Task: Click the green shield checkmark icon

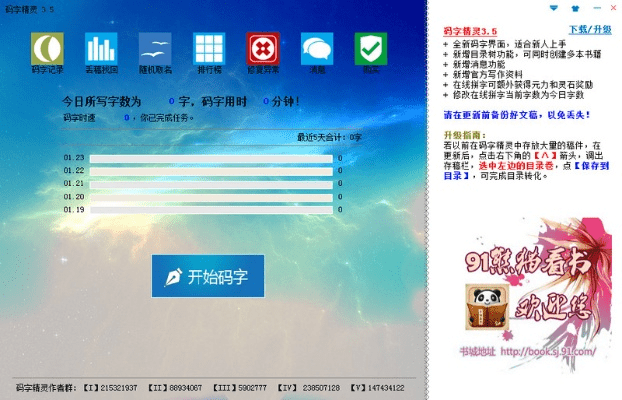Action: coord(371,49)
